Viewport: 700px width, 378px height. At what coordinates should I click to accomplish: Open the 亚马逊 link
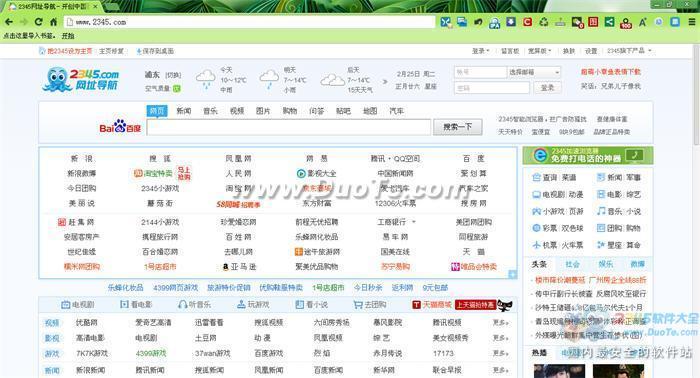click(239, 266)
